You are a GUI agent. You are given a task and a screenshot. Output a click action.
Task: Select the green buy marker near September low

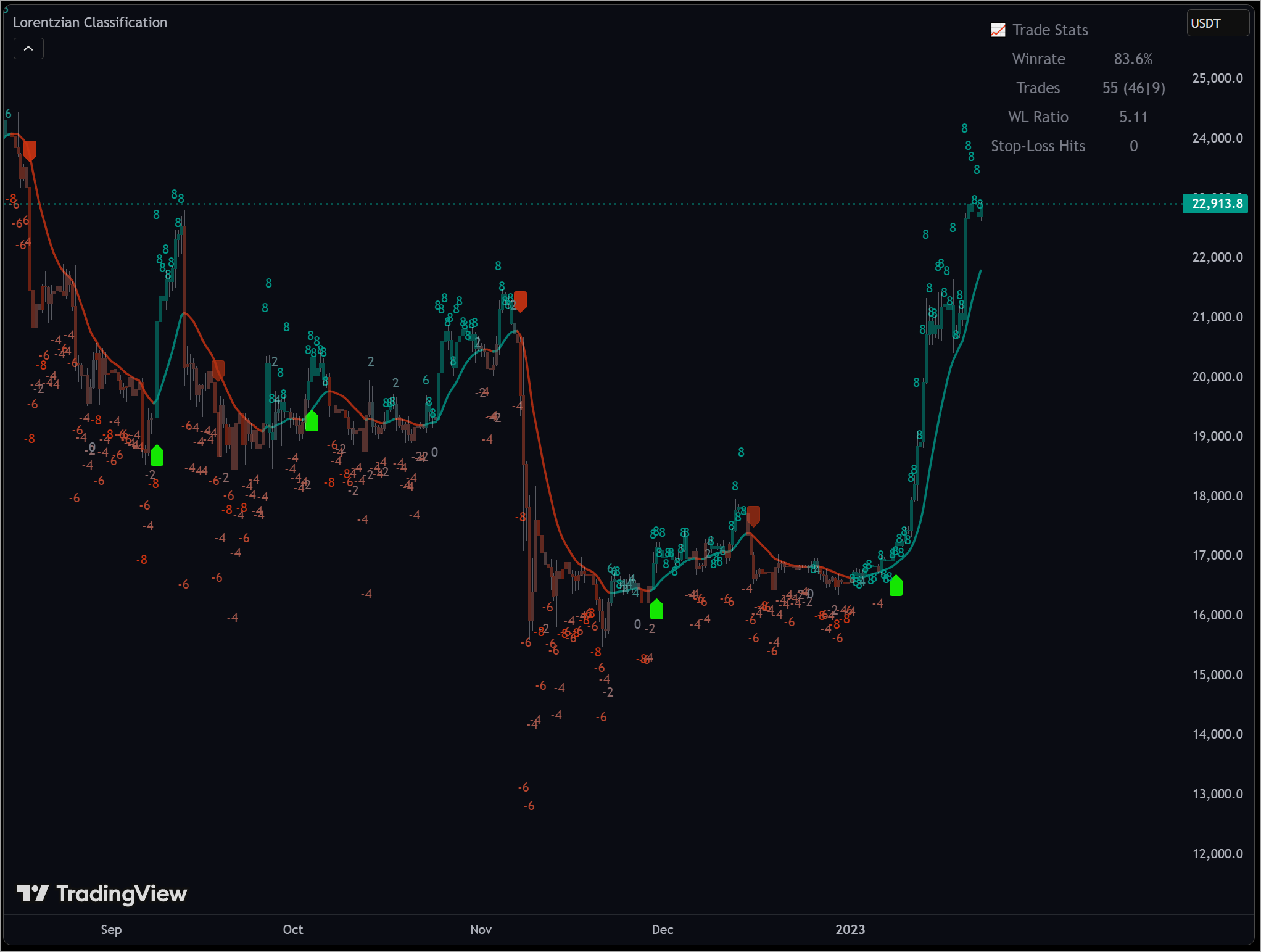(157, 455)
